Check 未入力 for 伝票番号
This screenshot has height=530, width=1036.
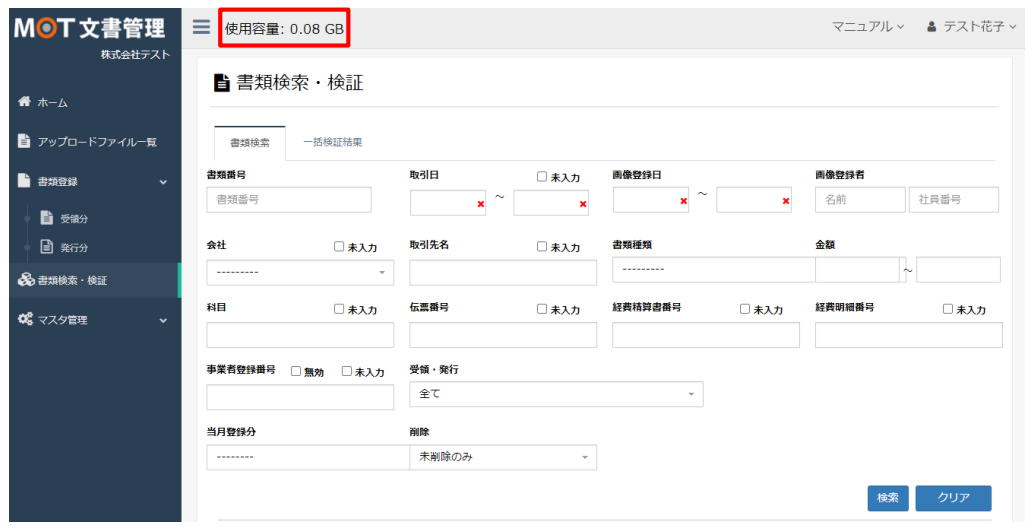542,309
